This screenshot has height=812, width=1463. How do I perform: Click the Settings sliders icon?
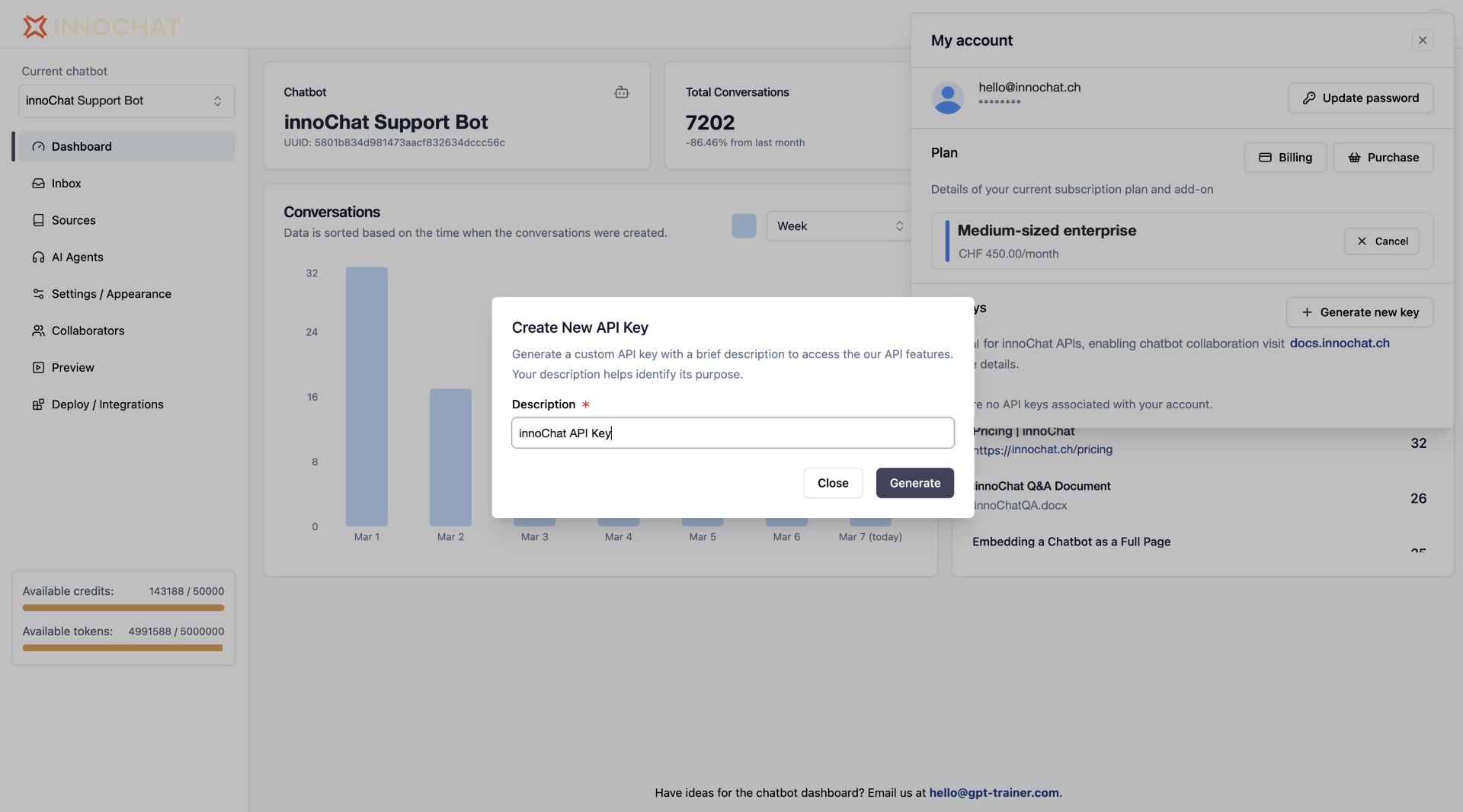coord(38,294)
